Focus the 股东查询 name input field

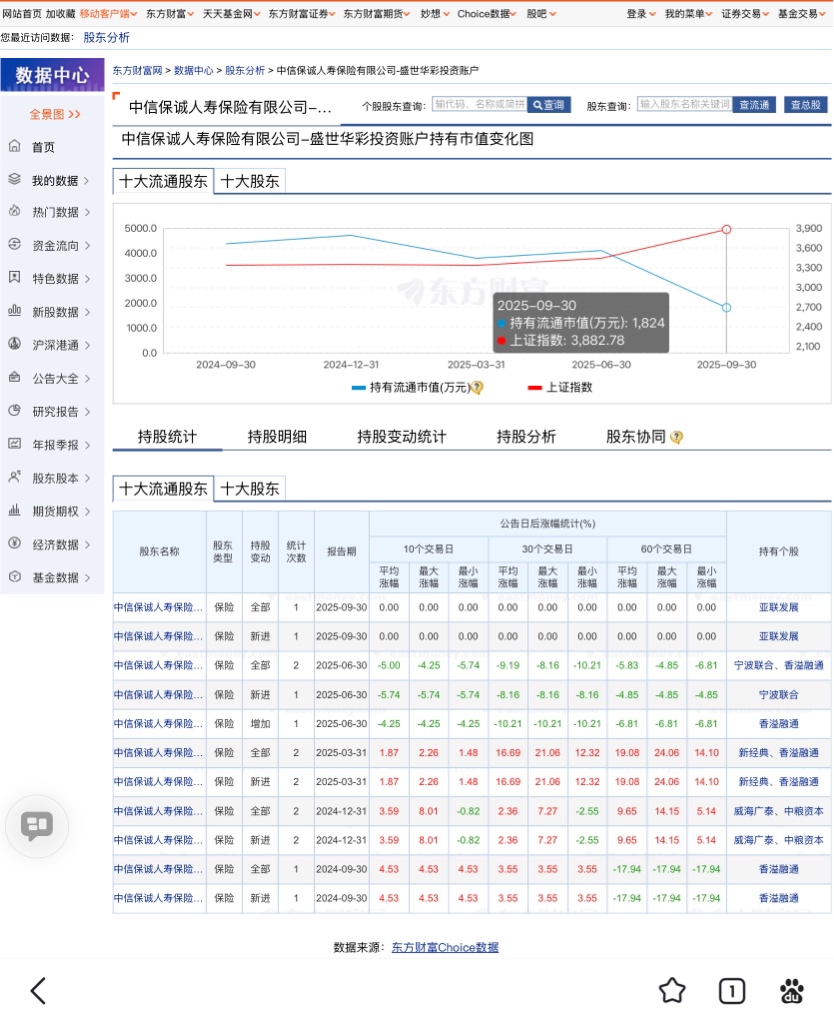tap(684, 104)
